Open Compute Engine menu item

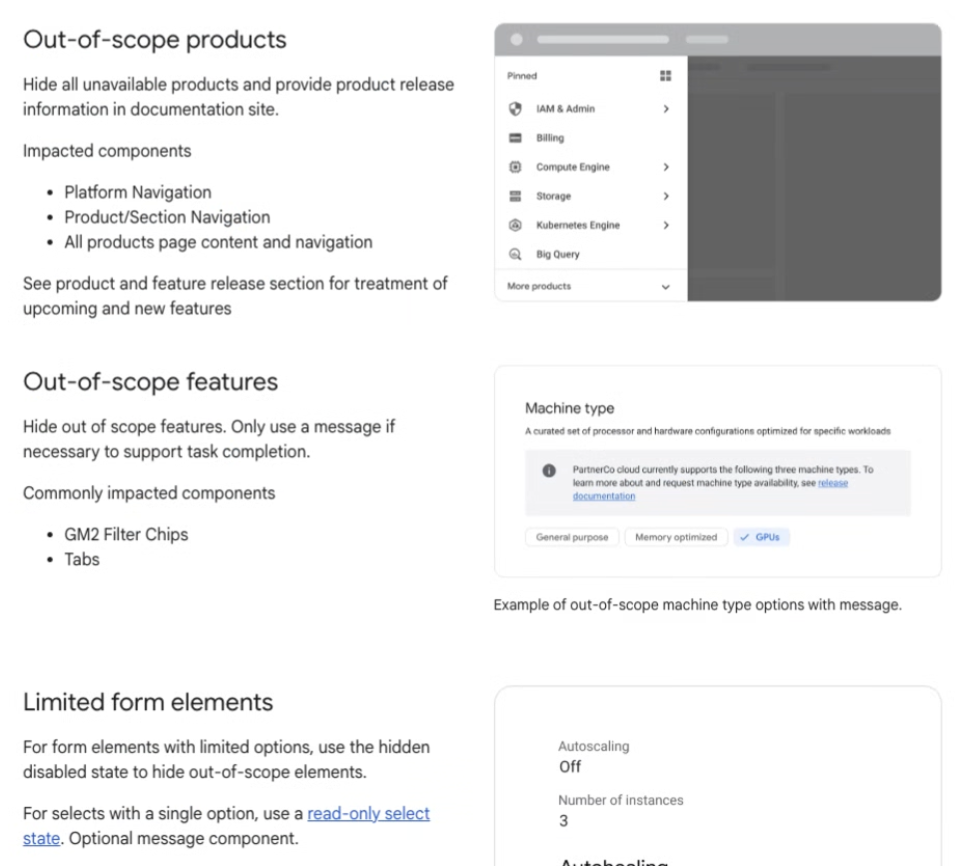(591, 167)
